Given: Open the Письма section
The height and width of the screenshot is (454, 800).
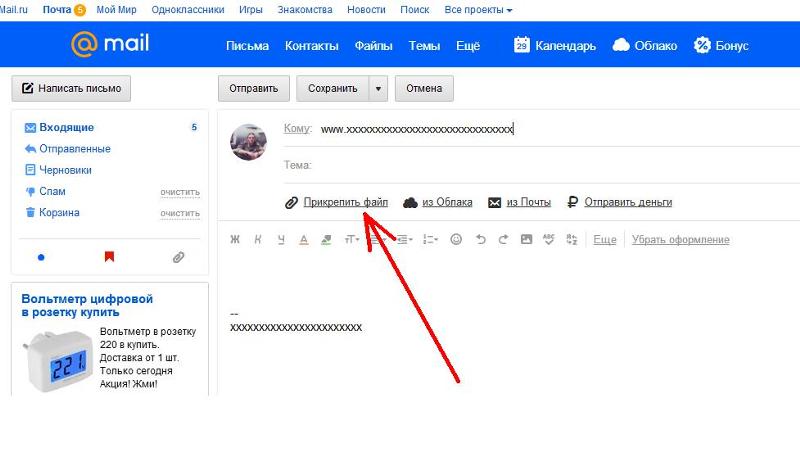Looking at the screenshot, I should pyautogui.click(x=247, y=46).
